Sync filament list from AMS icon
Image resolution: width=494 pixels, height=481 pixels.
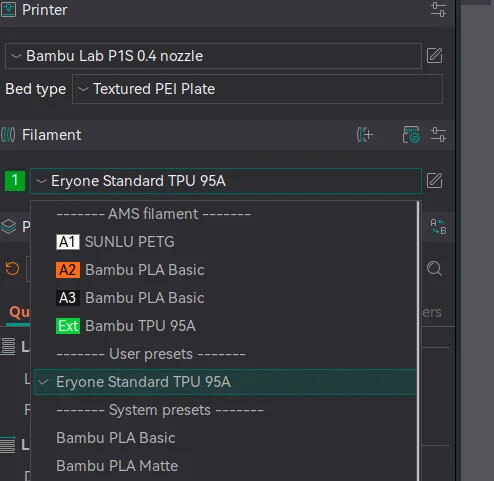coord(411,135)
